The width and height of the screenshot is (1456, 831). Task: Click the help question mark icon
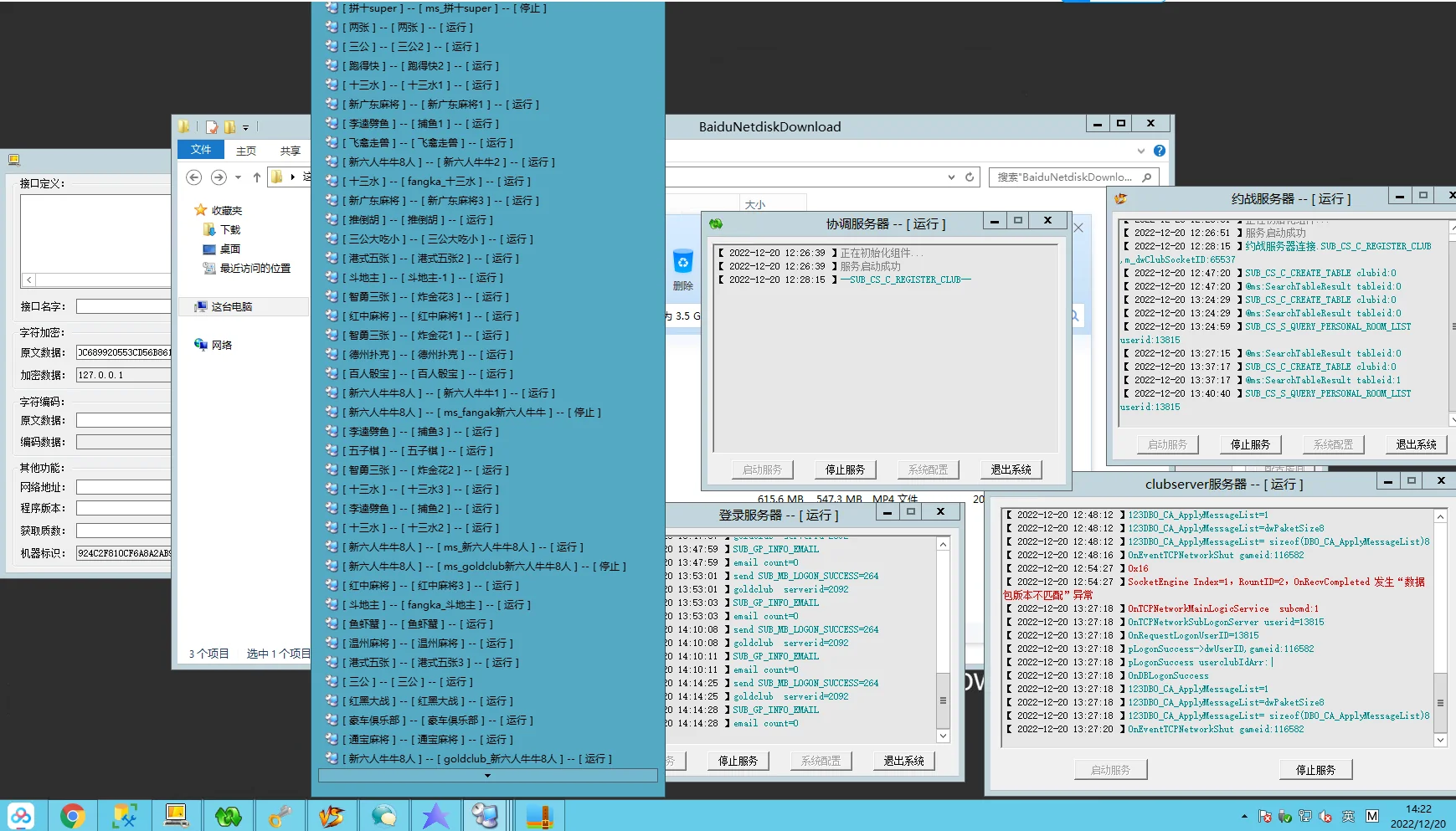(x=1160, y=151)
